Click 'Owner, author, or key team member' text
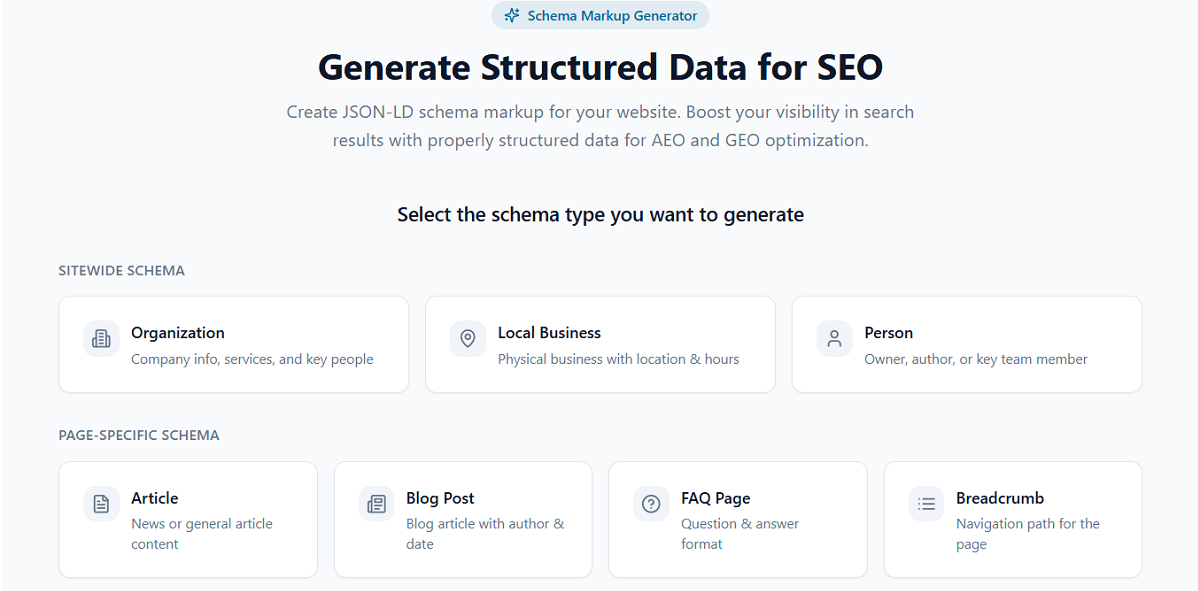The width and height of the screenshot is (1198, 591). (x=975, y=359)
